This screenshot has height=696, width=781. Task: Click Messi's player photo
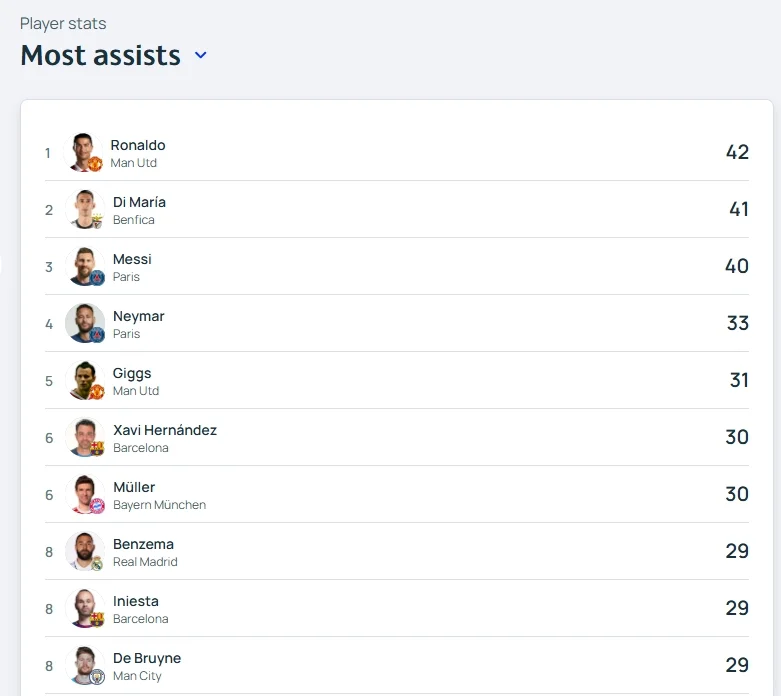(x=85, y=266)
